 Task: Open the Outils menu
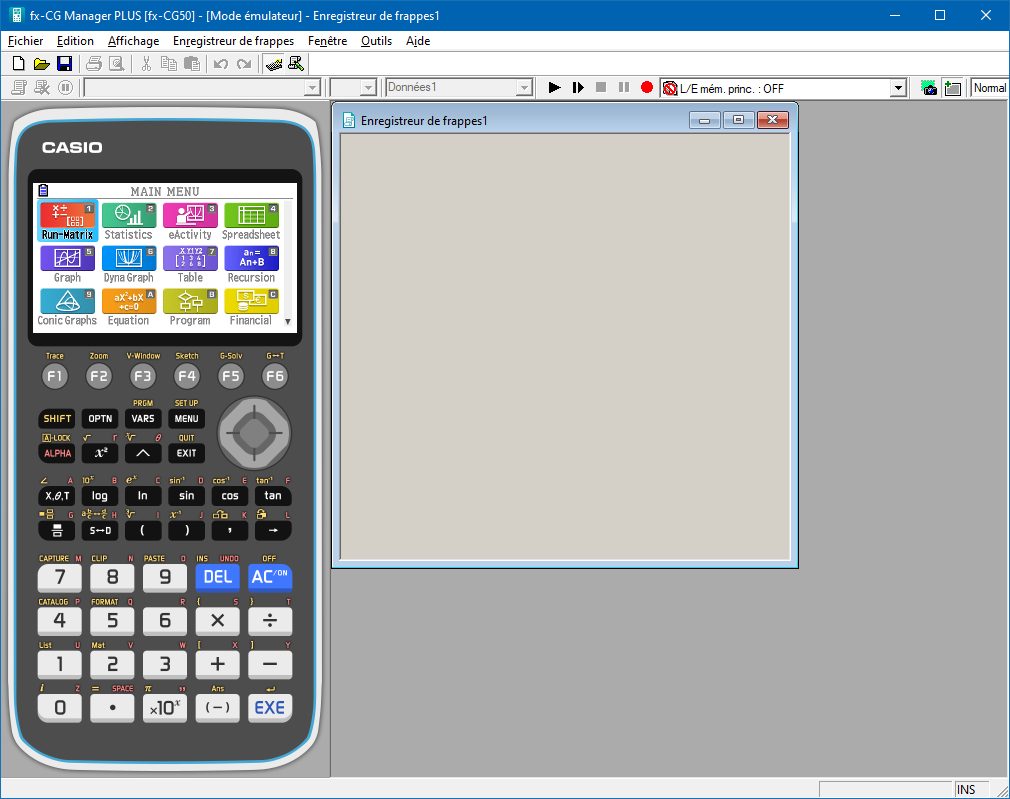[376, 41]
